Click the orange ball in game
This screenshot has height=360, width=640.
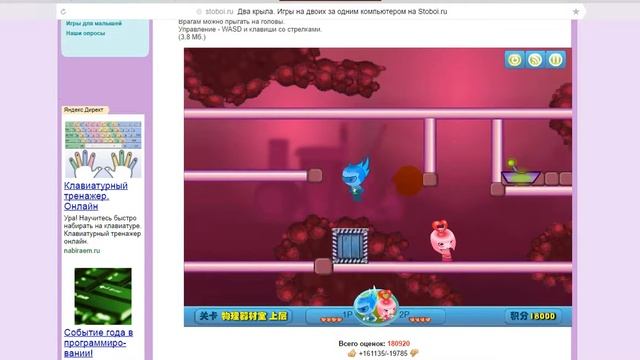pyautogui.click(x=407, y=180)
